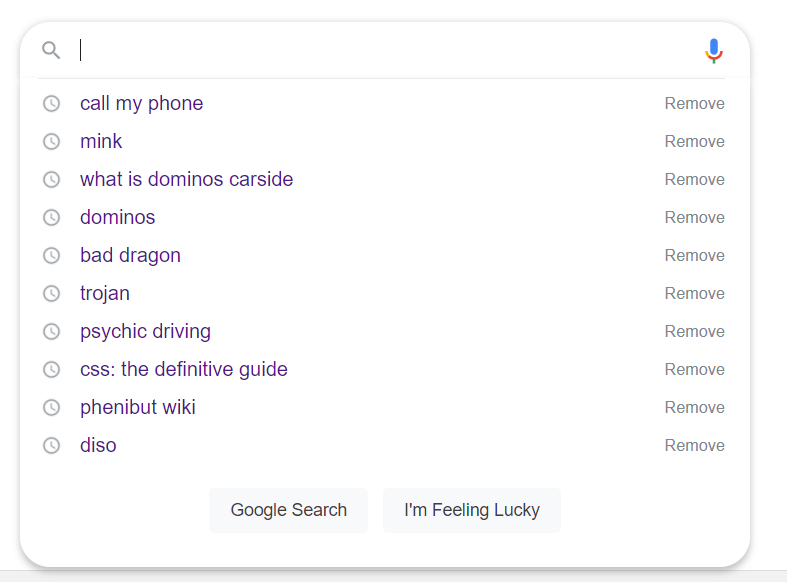Remove the diso suggestion

point(694,446)
